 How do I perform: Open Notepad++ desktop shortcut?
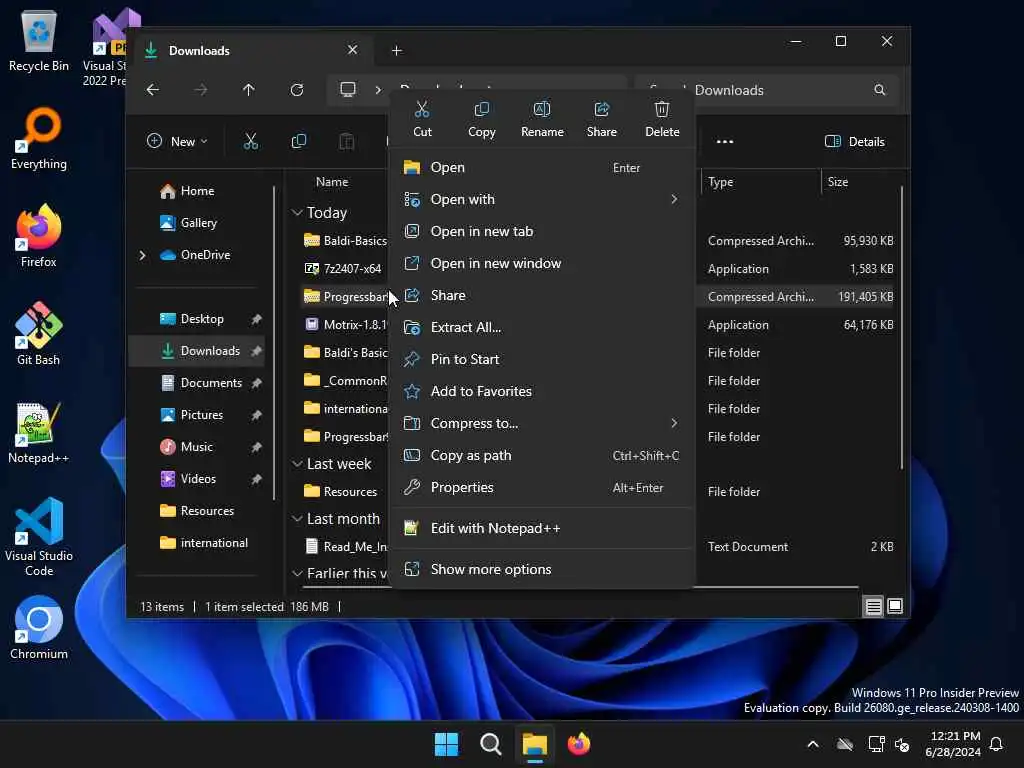(x=39, y=432)
